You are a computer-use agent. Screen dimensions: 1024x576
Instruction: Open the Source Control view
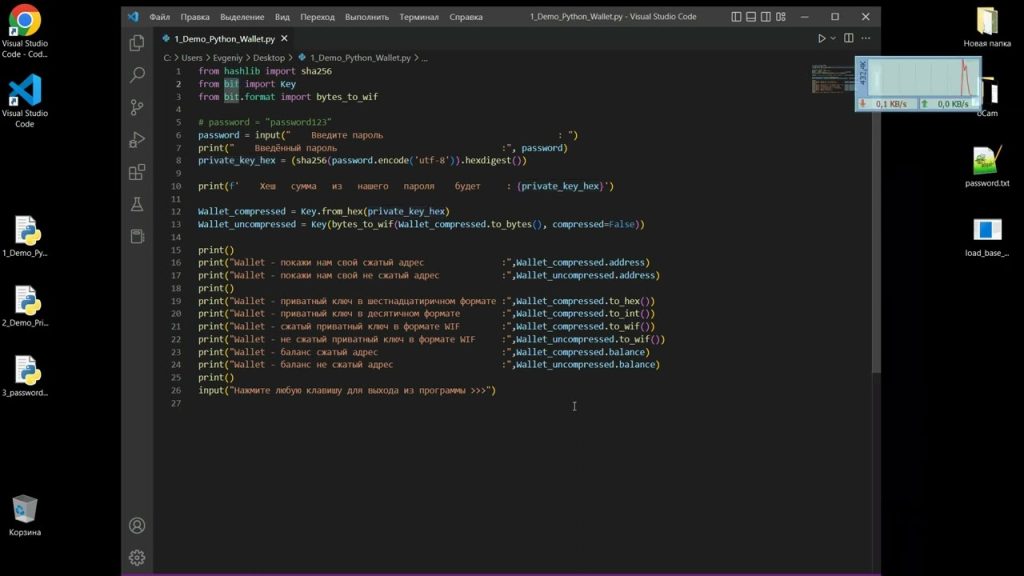[x=137, y=107]
